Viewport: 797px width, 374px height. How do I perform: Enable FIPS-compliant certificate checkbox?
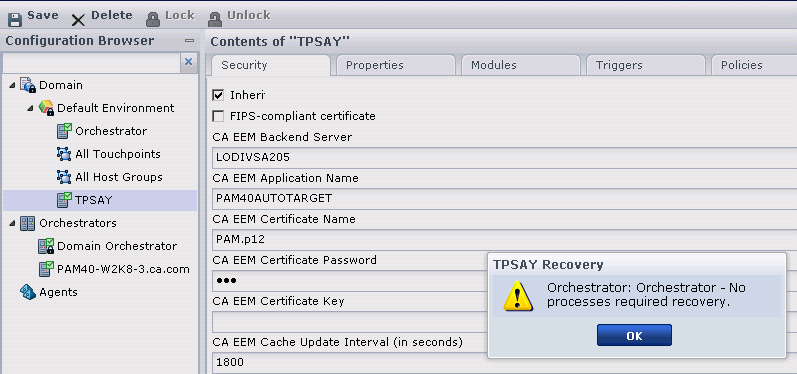click(218, 116)
